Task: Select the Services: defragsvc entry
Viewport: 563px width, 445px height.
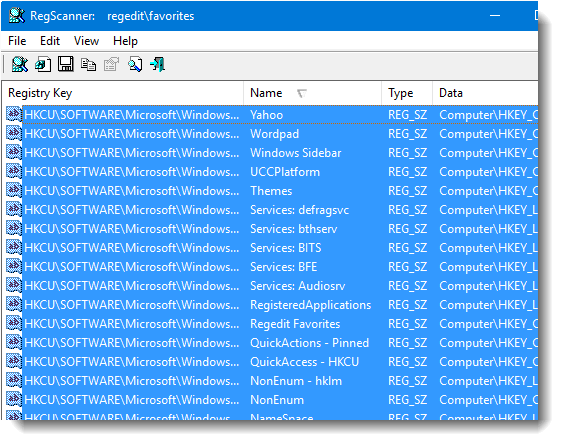Action: click(x=299, y=210)
